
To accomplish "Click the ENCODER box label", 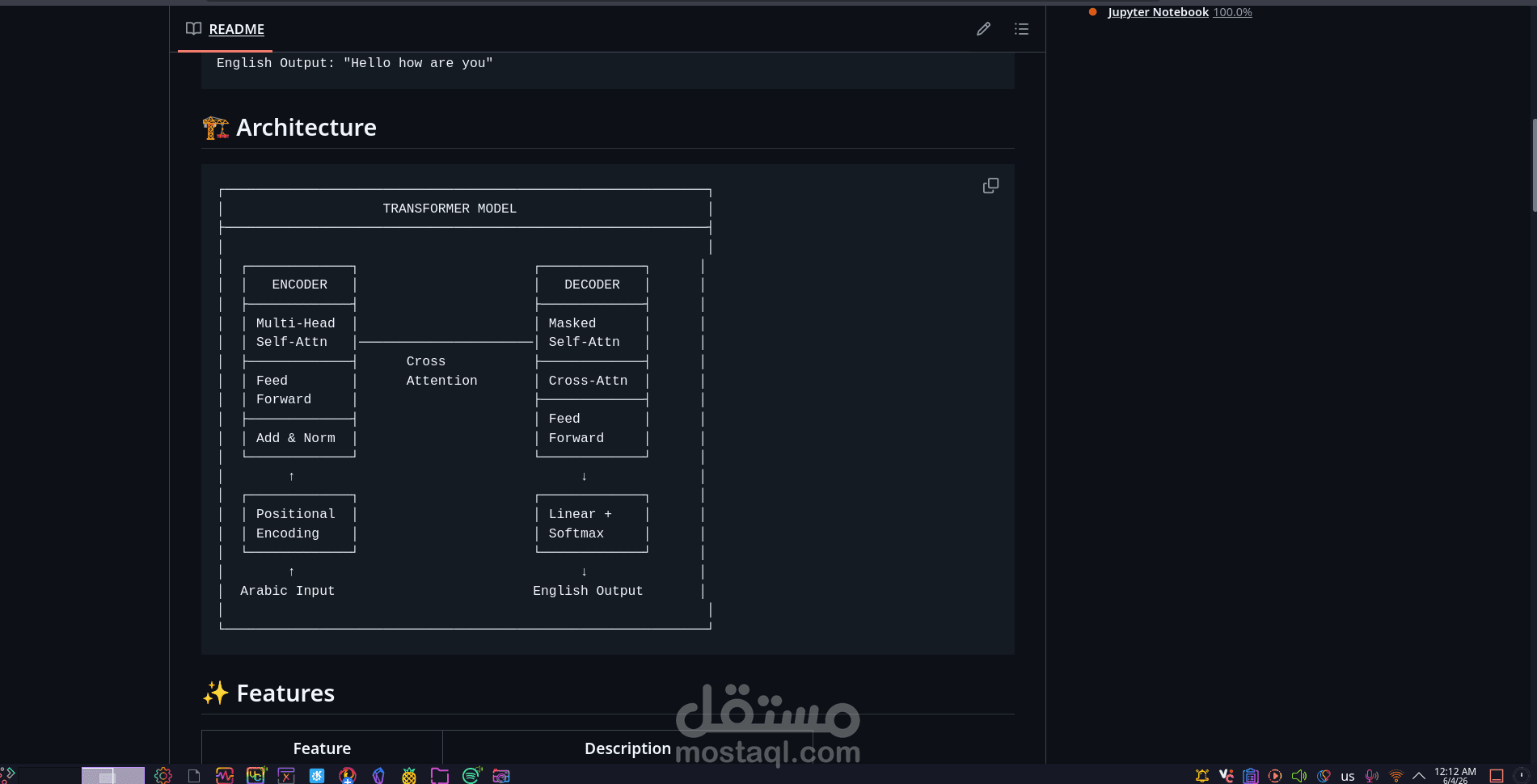I will [x=299, y=285].
